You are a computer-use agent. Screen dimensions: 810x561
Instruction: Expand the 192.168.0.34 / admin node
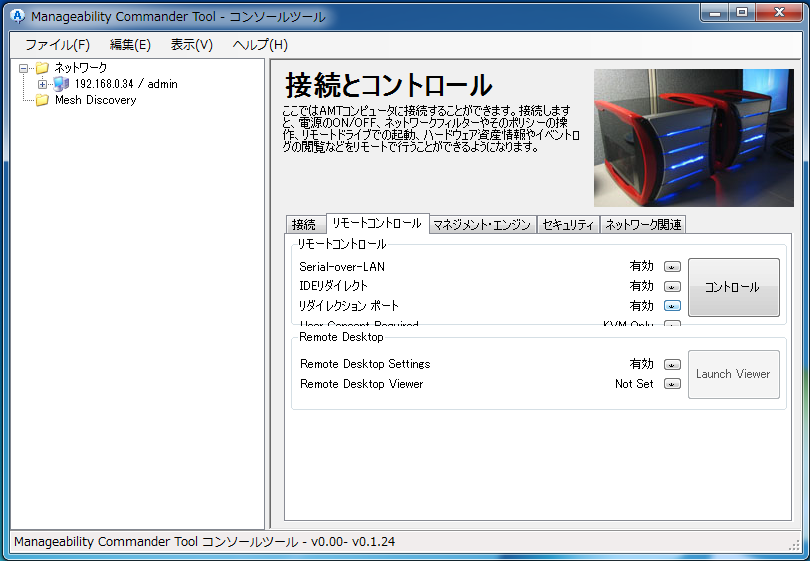tap(42, 84)
